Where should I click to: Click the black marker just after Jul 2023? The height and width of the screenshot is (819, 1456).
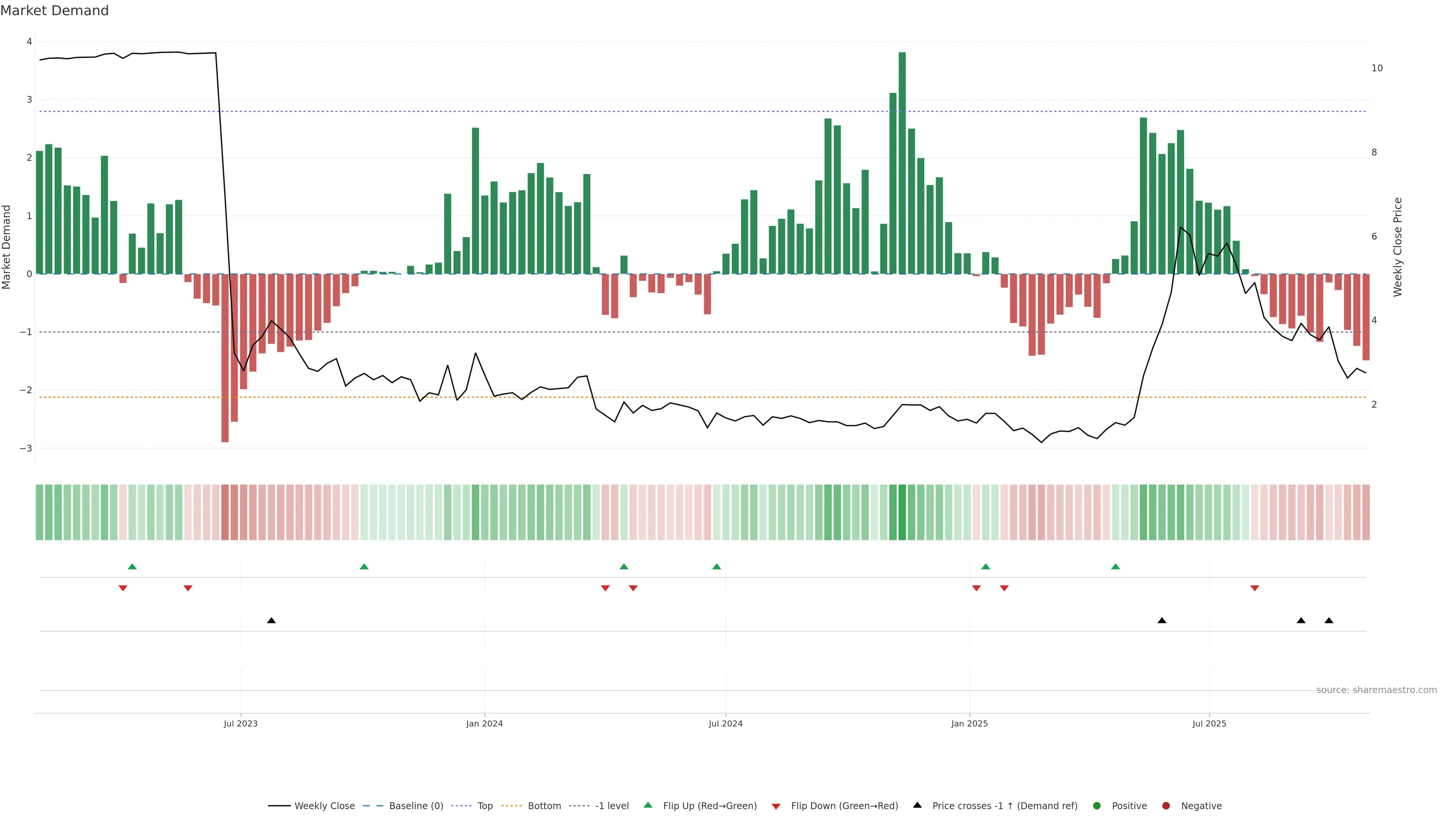271,621
